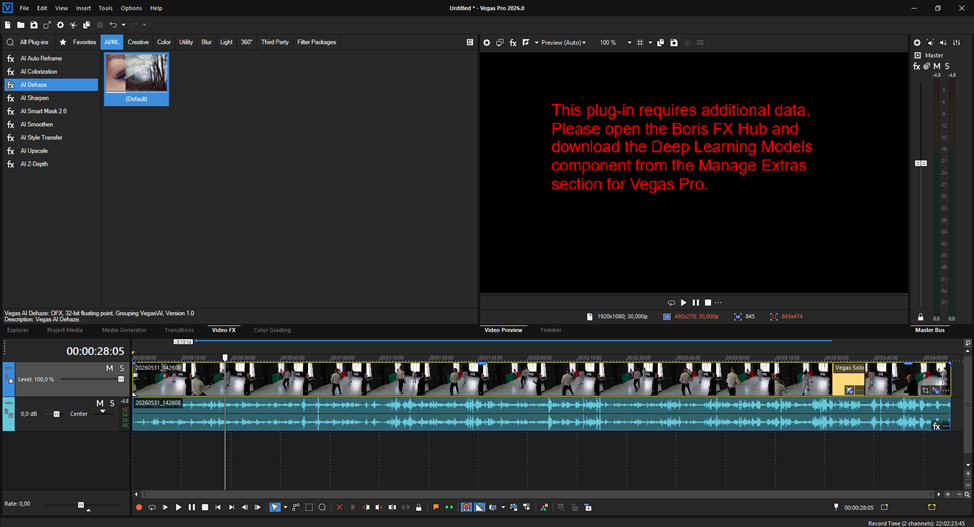Toggle preview grid overlay icon
Image resolution: width=974 pixels, height=527 pixels.
pyautogui.click(x=640, y=43)
